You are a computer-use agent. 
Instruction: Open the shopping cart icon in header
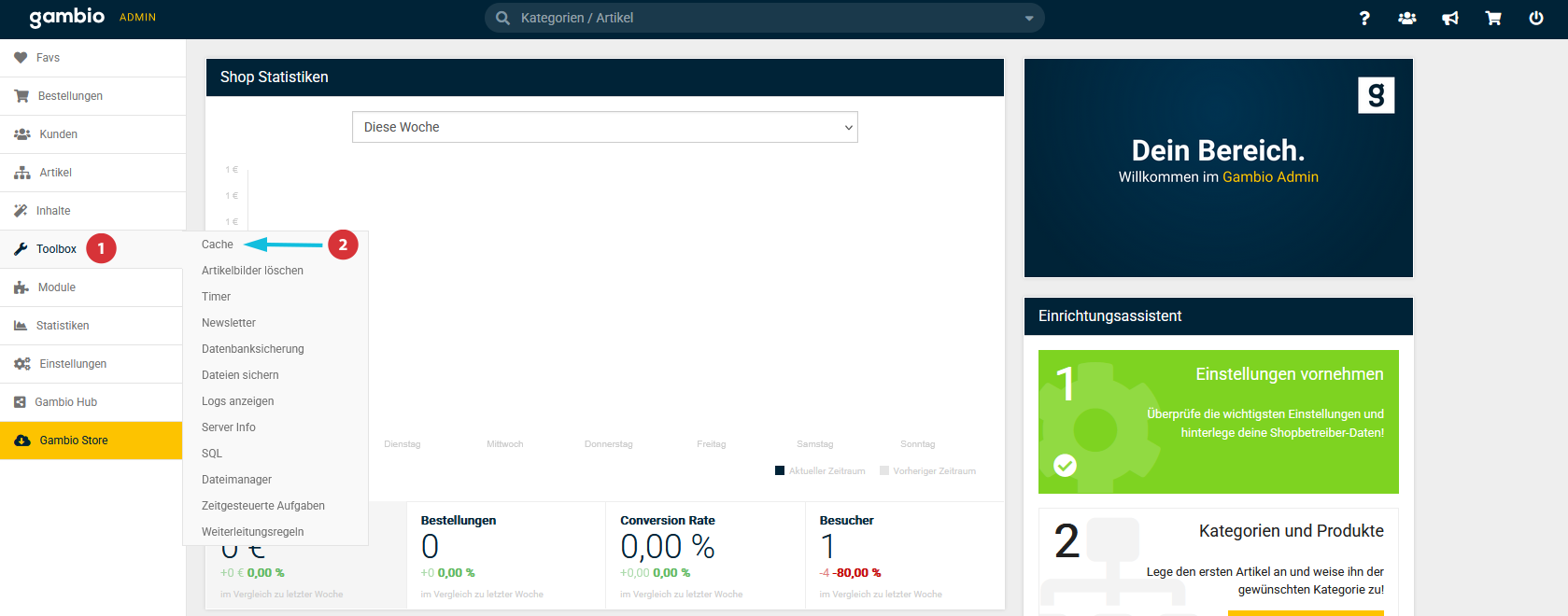[x=1493, y=18]
